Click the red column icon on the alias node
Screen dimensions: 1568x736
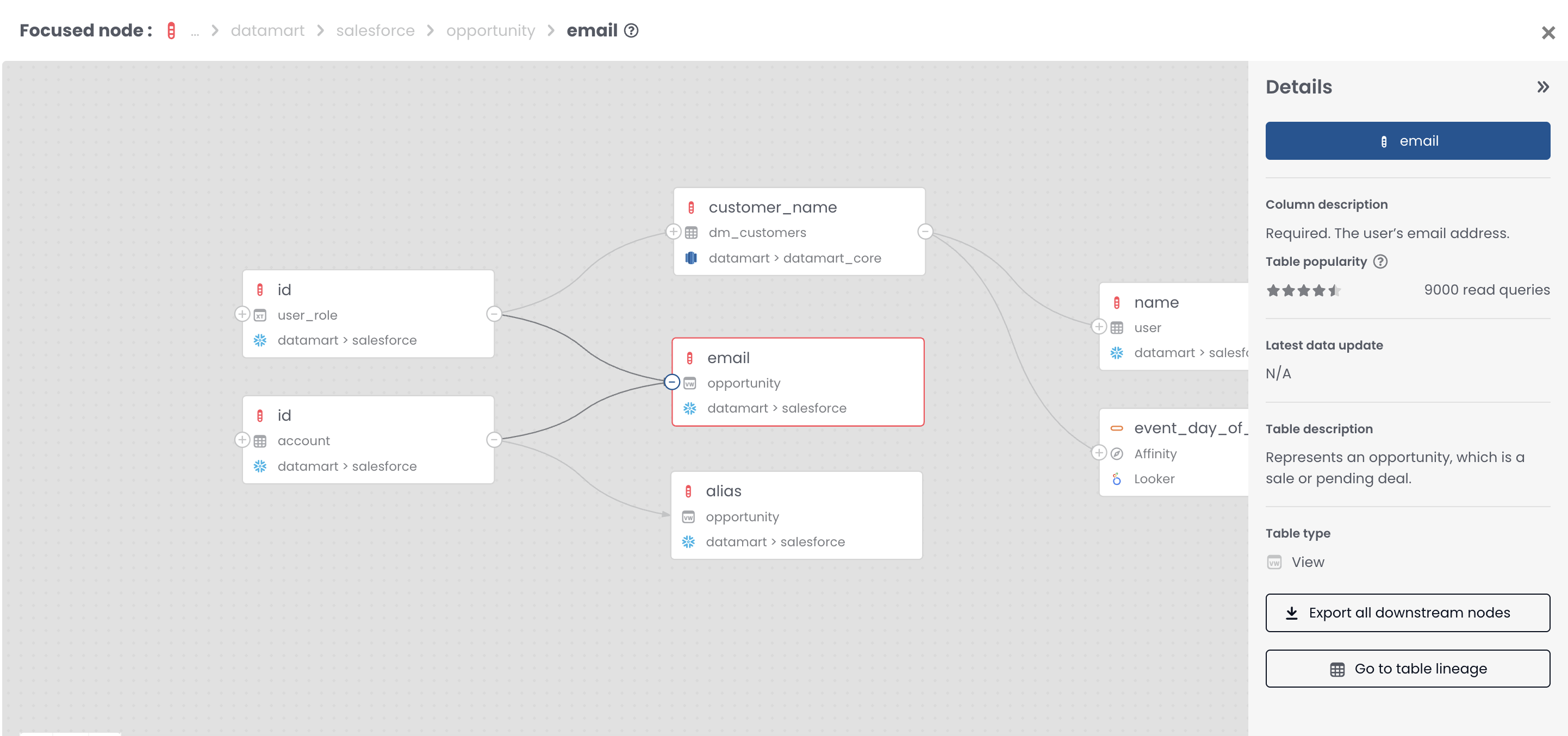click(x=688, y=491)
